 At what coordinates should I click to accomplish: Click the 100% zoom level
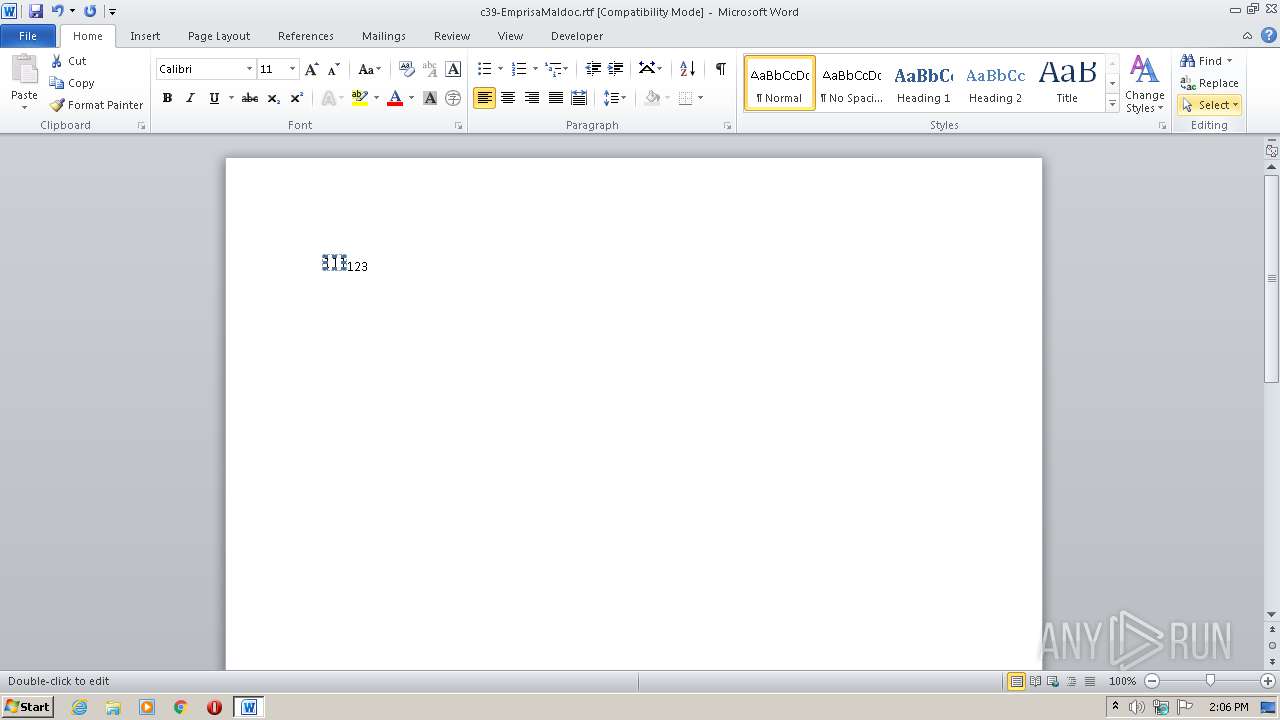click(x=1122, y=681)
